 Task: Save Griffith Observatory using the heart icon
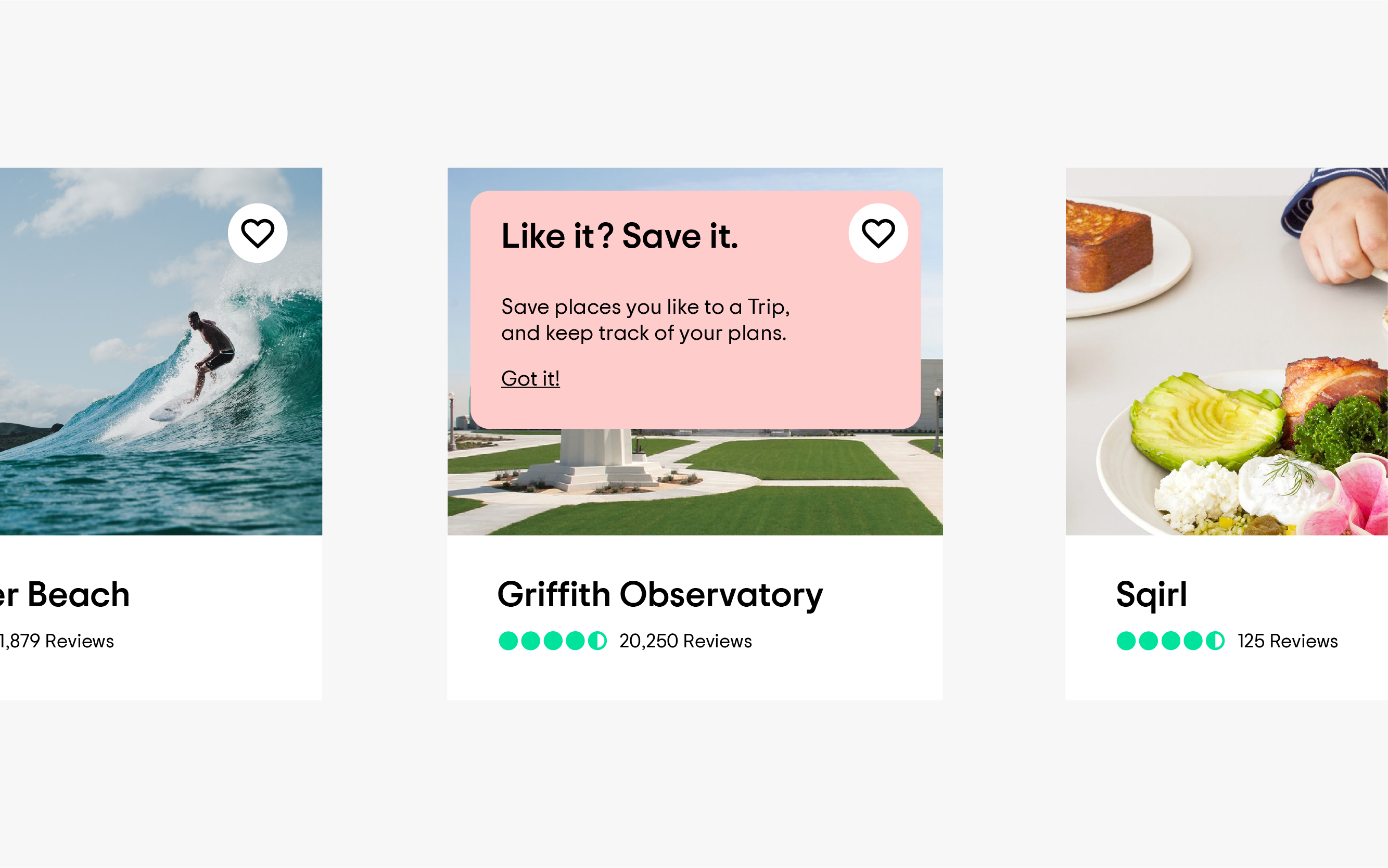click(x=877, y=233)
